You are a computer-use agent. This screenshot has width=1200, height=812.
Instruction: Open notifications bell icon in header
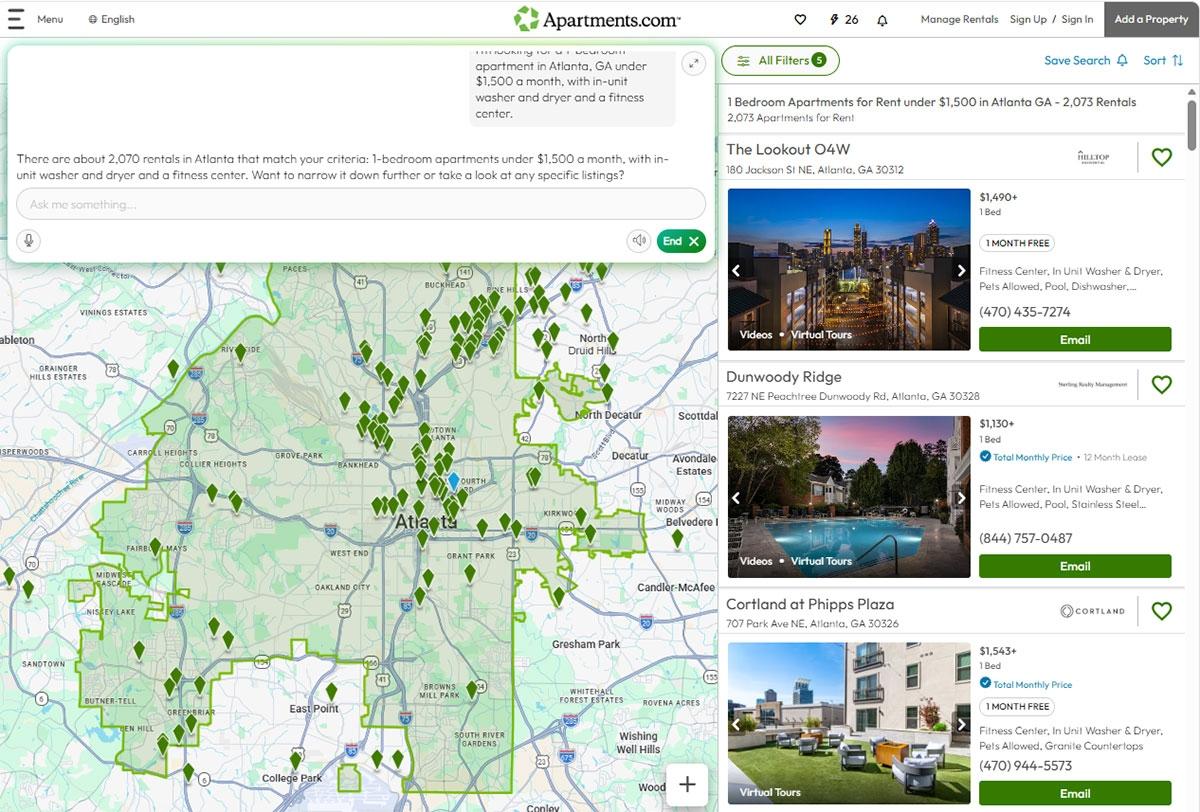point(882,19)
